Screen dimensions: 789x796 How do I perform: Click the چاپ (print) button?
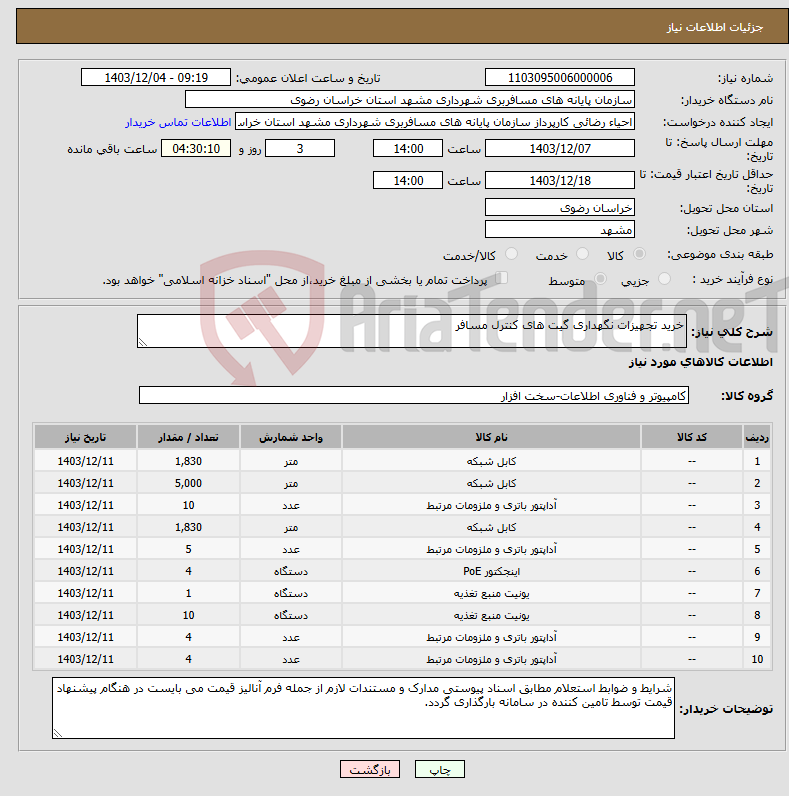(x=440, y=769)
